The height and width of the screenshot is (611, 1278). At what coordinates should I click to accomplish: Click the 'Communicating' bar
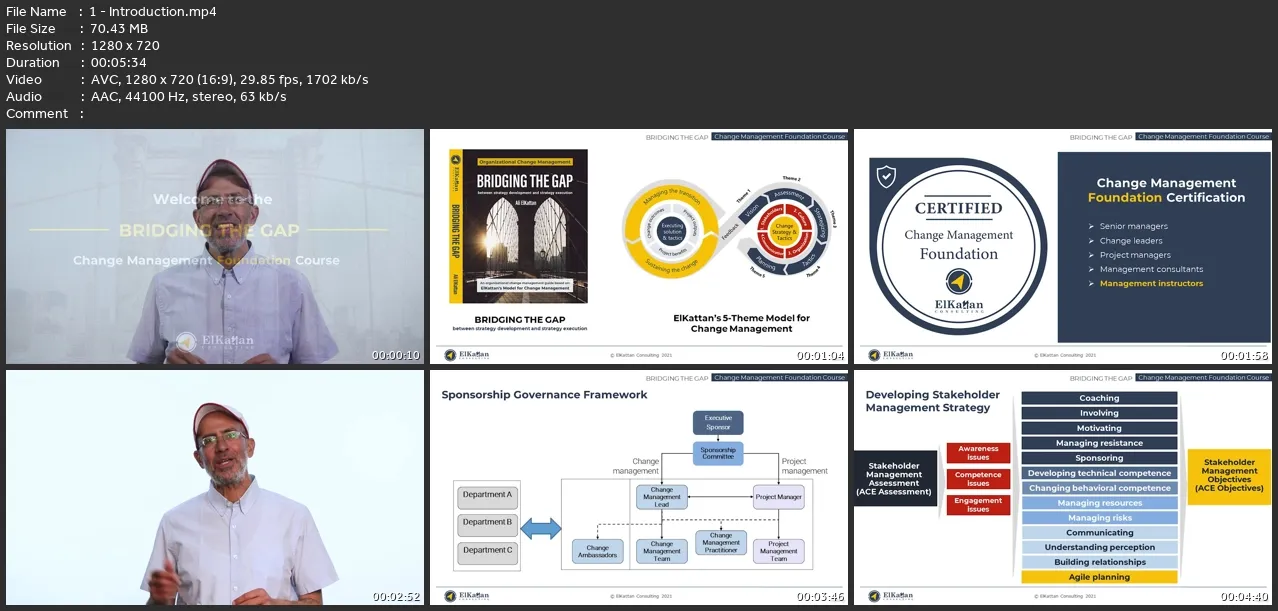(x=1099, y=533)
